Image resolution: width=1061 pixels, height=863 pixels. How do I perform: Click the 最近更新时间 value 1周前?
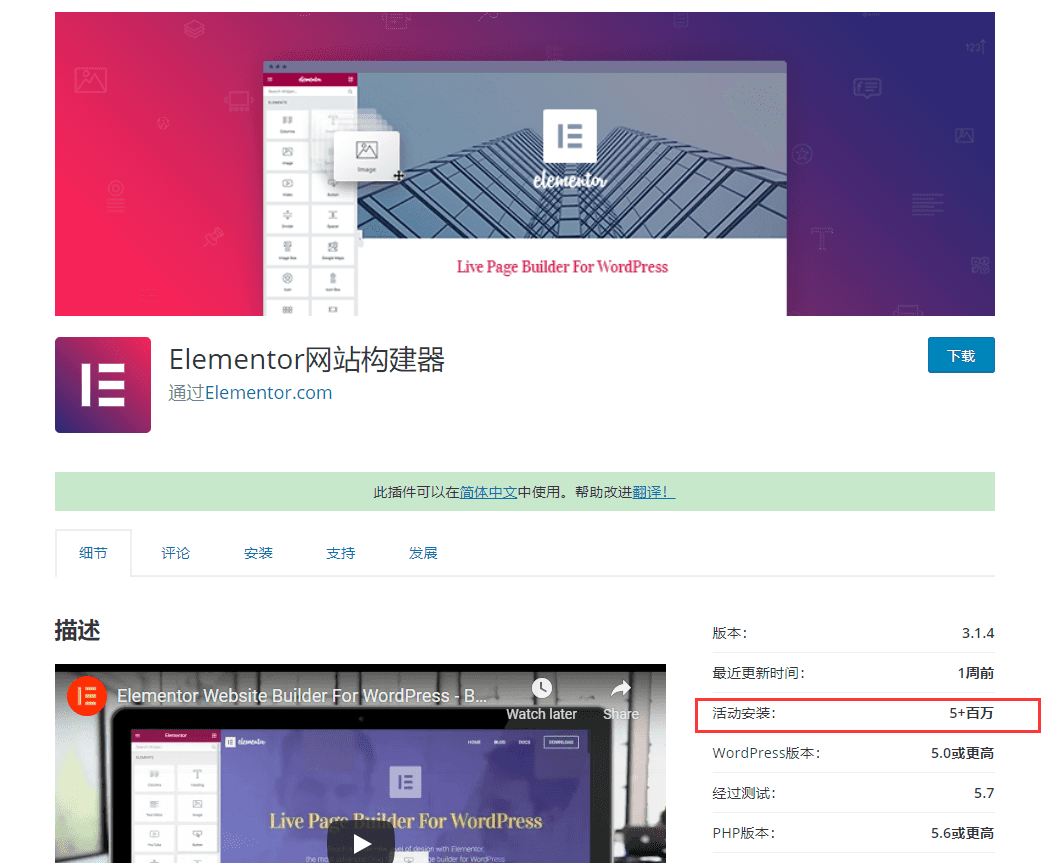coord(976,673)
